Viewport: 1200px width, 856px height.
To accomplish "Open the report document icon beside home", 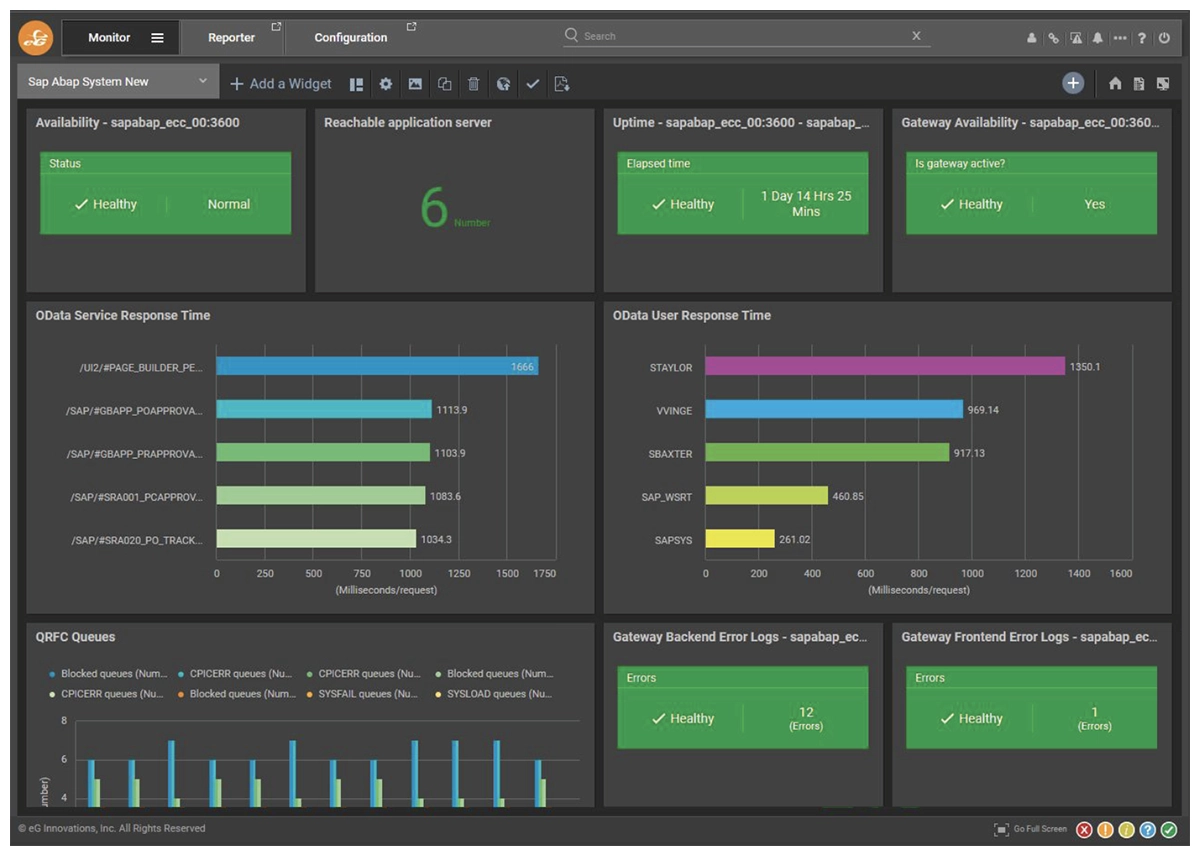I will [1139, 84].
